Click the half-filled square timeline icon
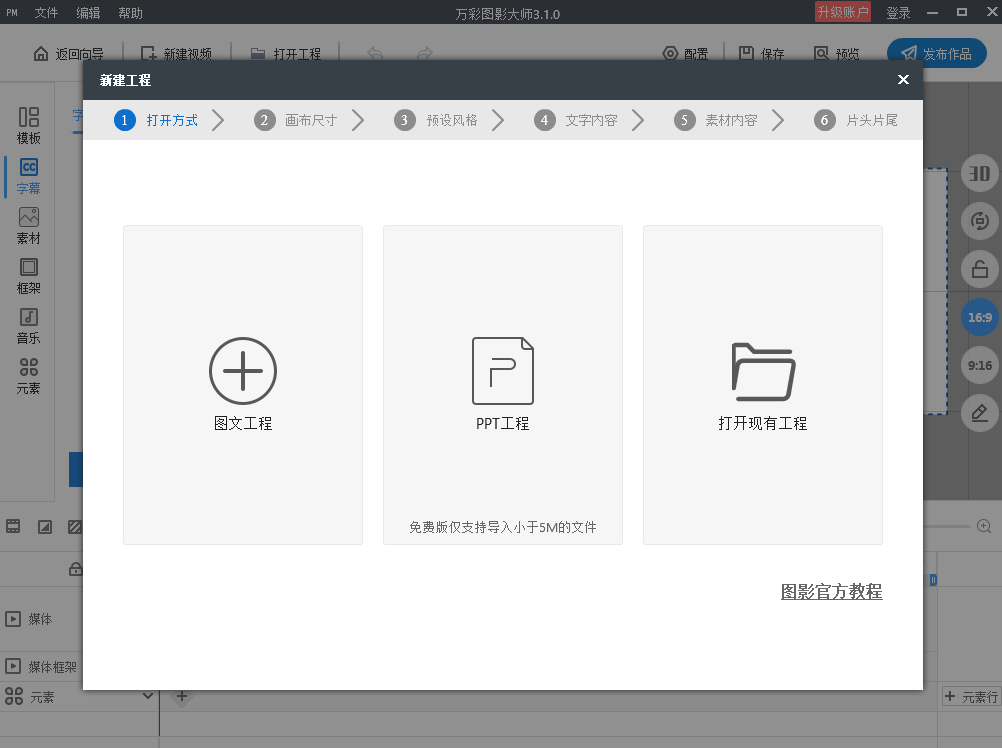 click(45, 527)
